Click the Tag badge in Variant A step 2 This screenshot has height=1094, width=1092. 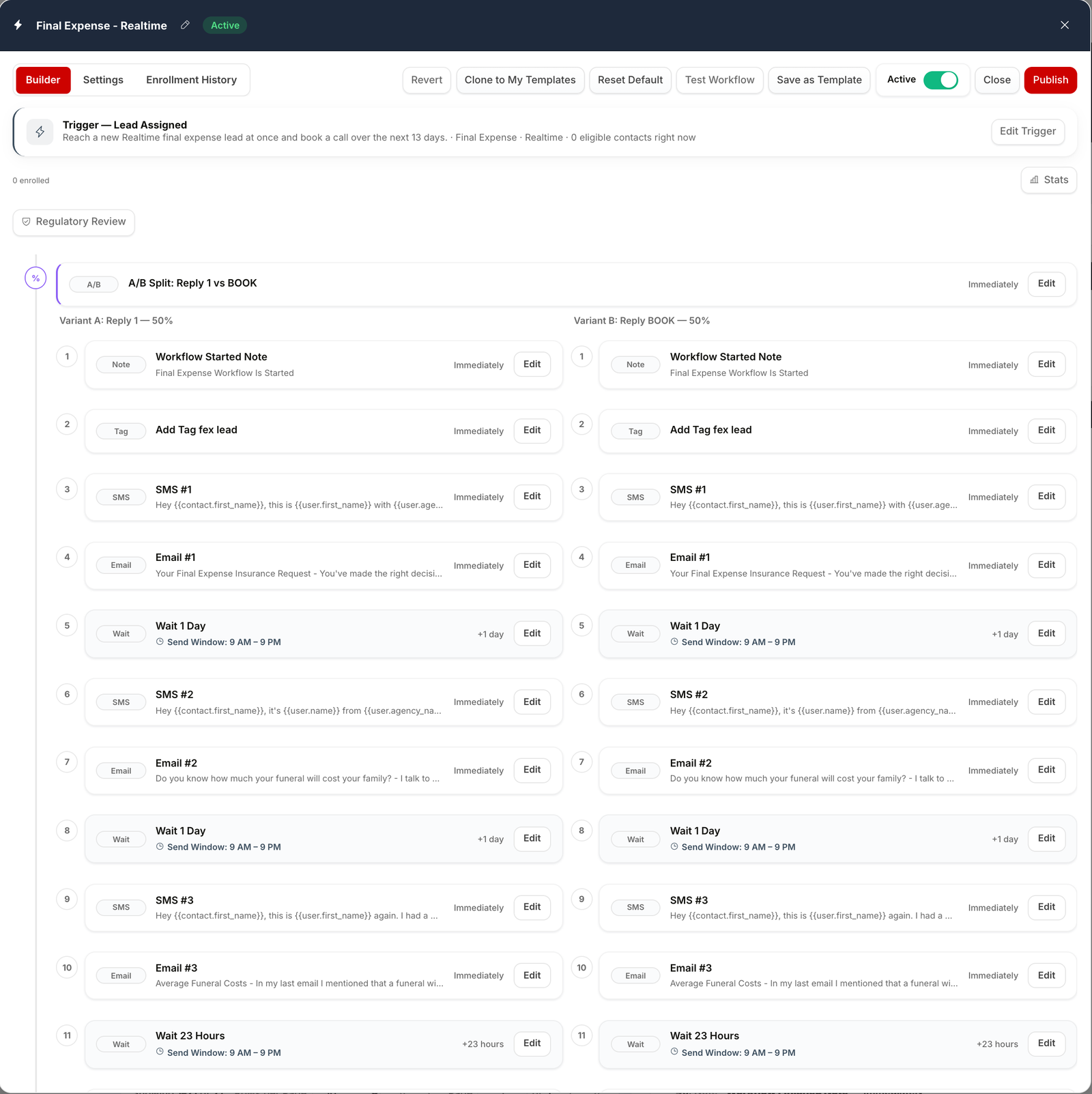click(121, 431)
